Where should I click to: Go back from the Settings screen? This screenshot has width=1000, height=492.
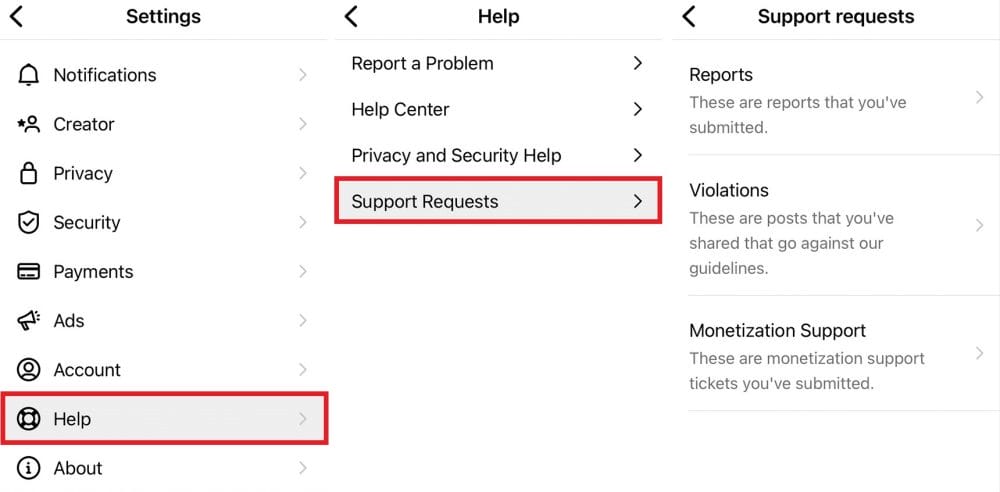17,17
